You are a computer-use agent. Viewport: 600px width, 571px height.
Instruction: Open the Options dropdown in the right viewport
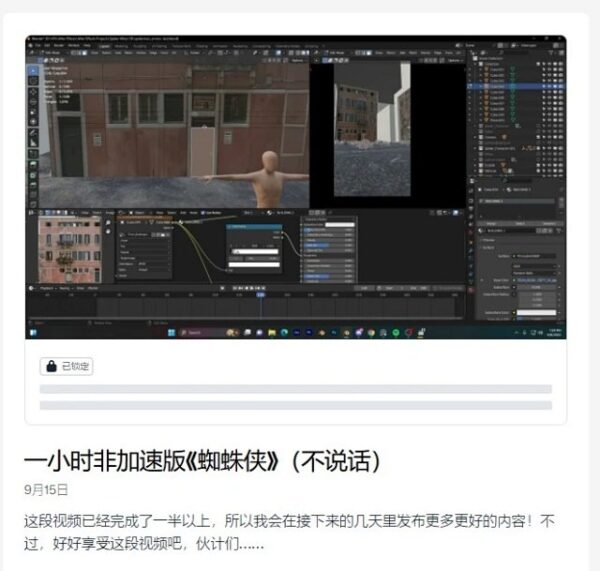[x=455, y=60]
